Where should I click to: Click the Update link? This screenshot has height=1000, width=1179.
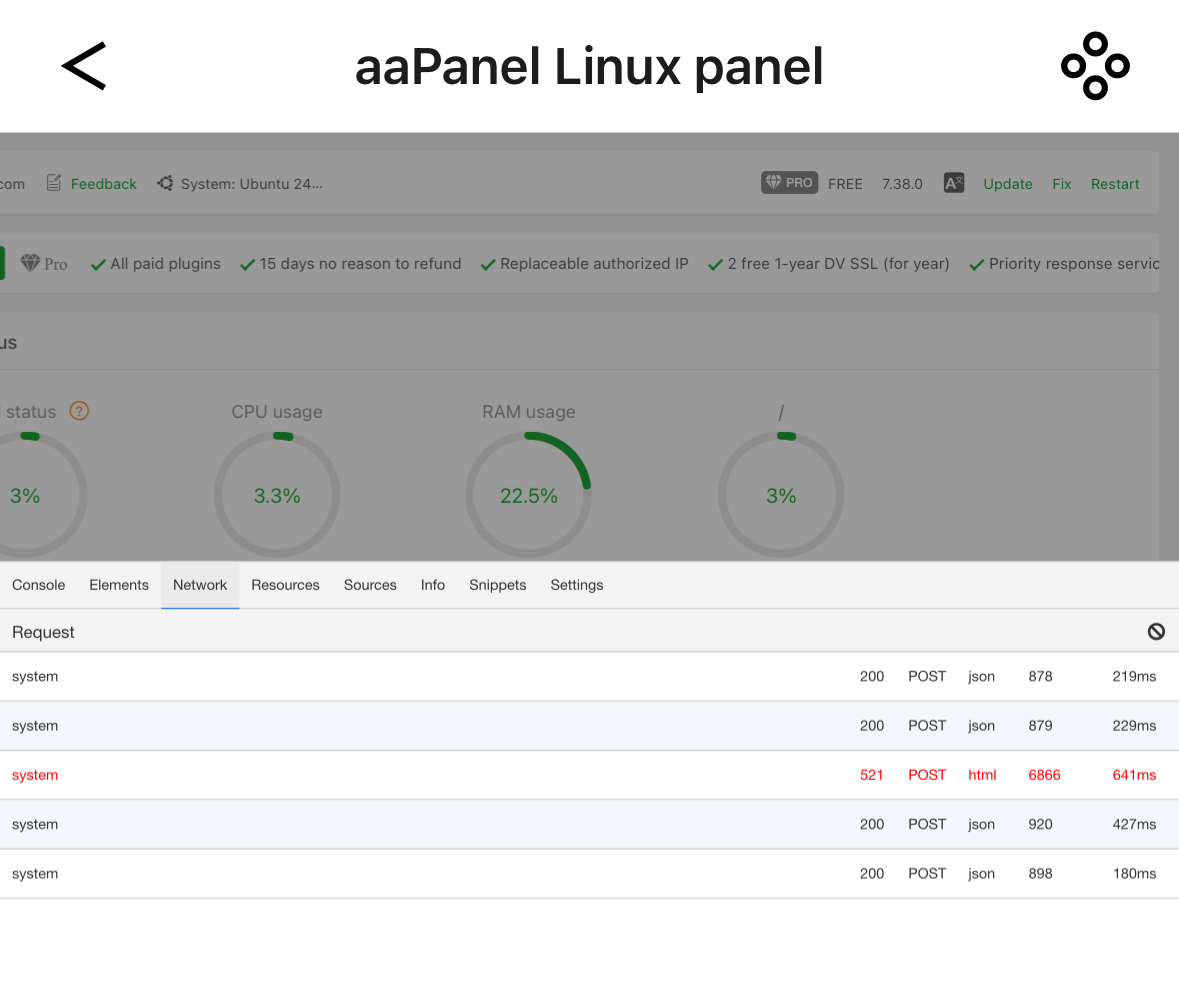[x=1007, y=184]
